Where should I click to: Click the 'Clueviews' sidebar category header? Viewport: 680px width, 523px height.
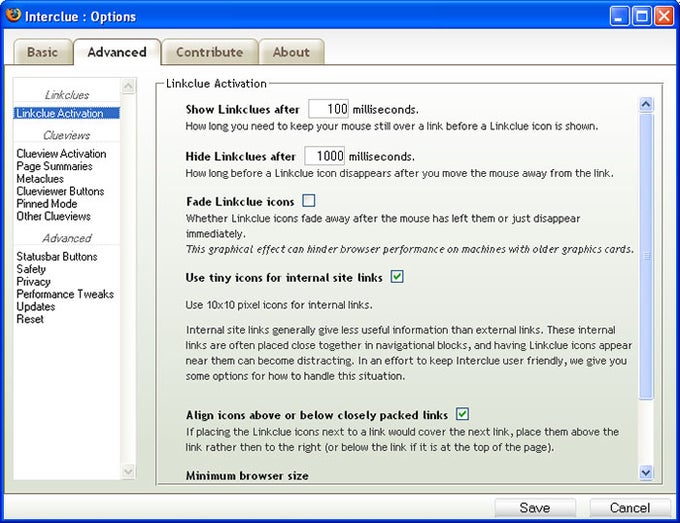coord(67,136)
